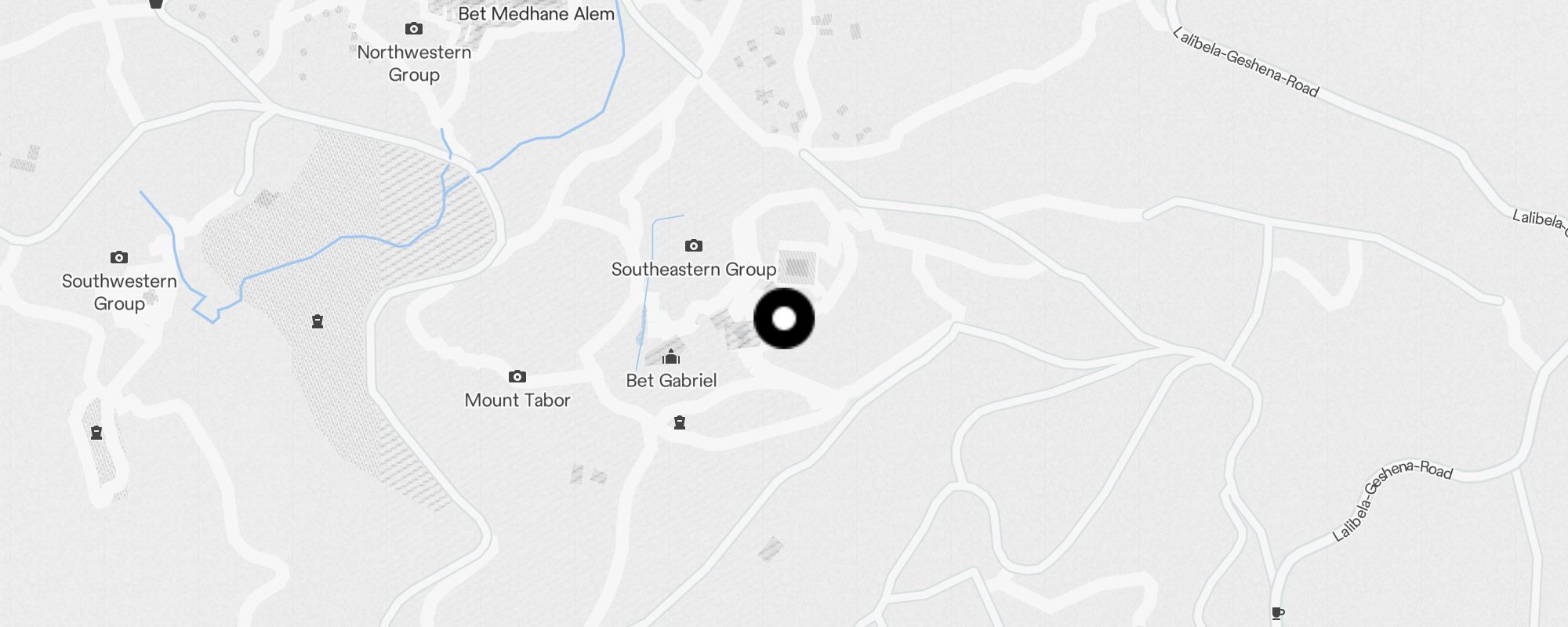The image size is (1568, 627).
Task: Click the monument icon south of Southwestern Group
Action: pos(96,433)
